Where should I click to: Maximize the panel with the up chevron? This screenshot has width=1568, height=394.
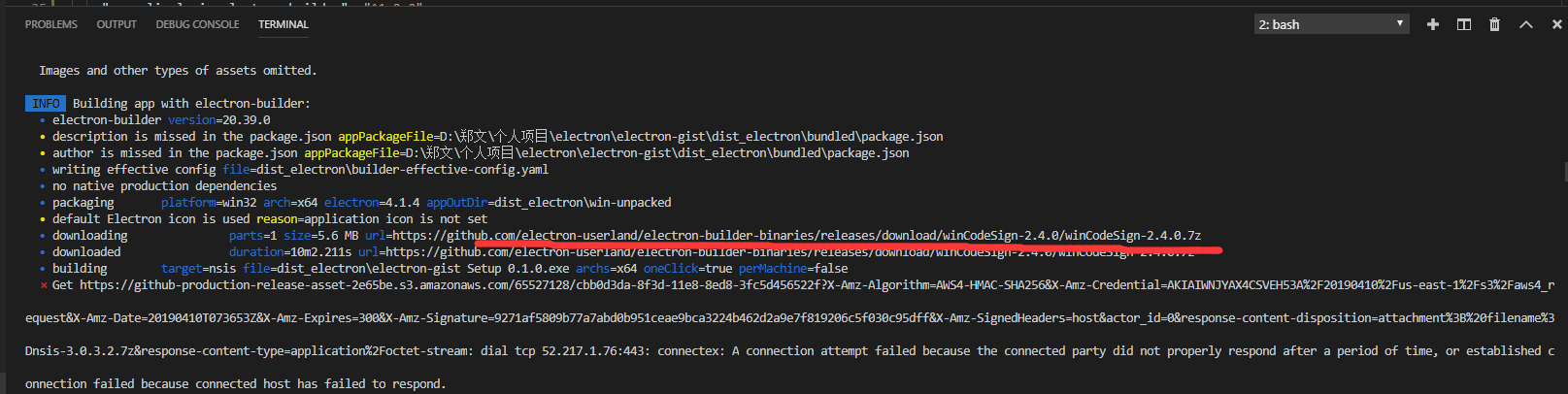point(1526,24)
